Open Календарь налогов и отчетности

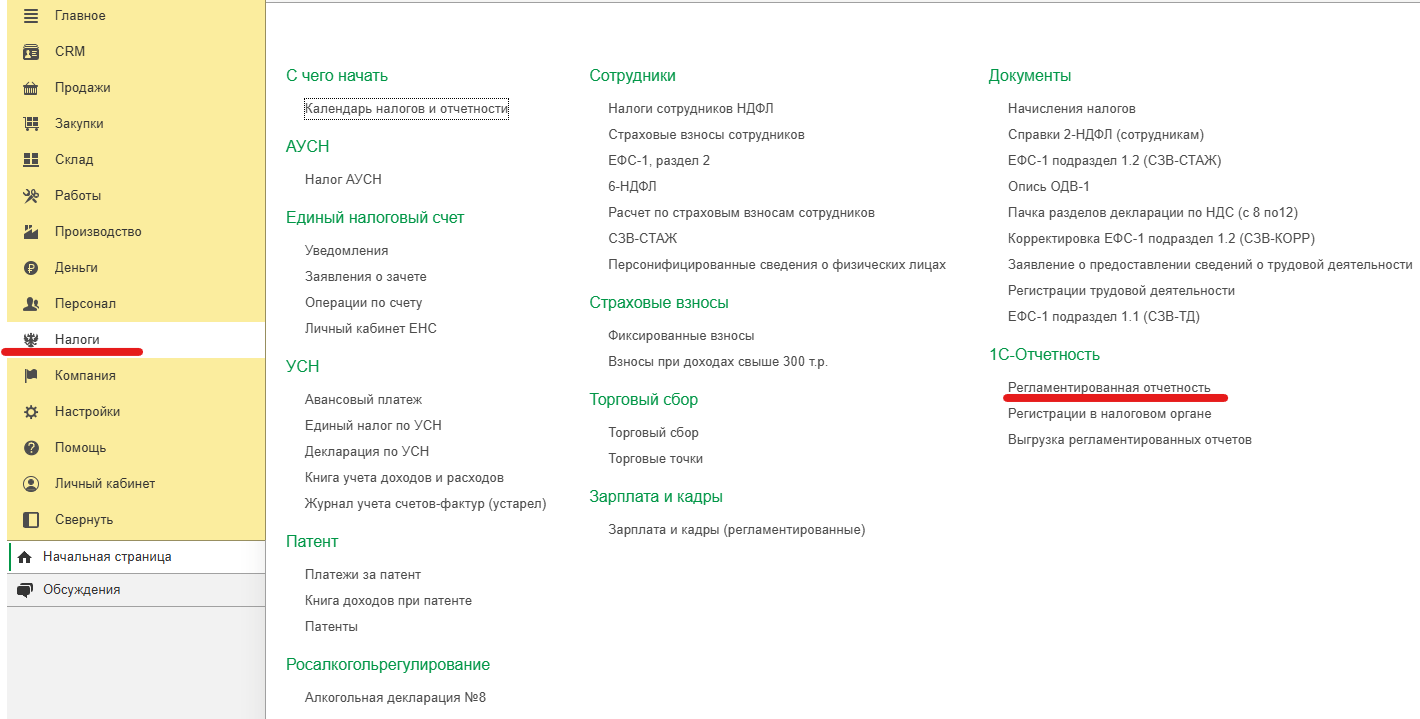406,109
